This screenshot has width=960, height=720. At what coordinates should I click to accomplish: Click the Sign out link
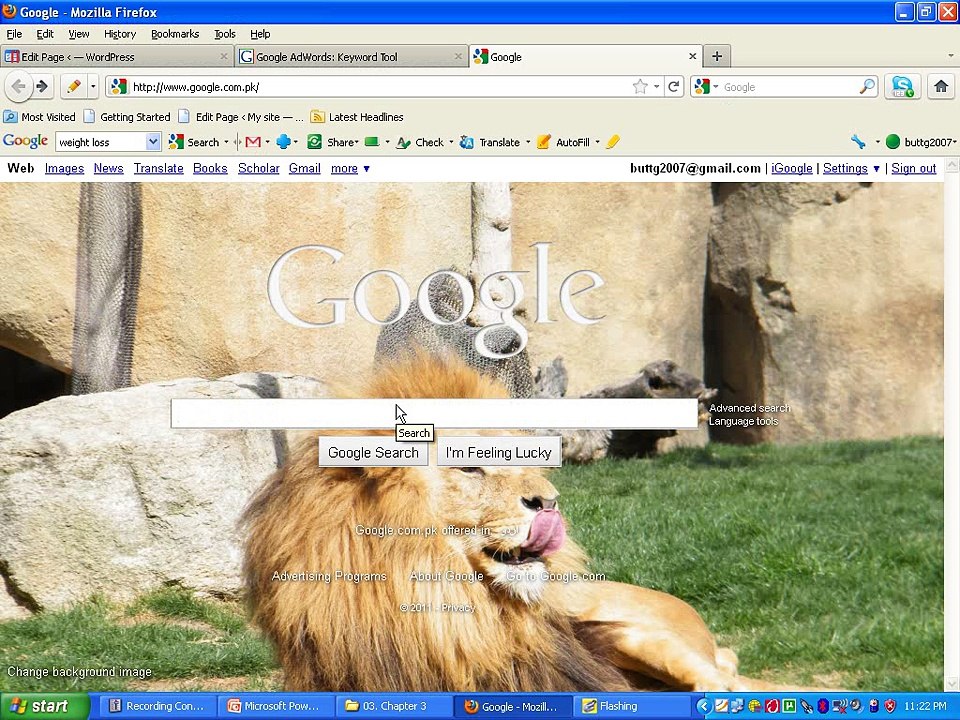point(913,168)
